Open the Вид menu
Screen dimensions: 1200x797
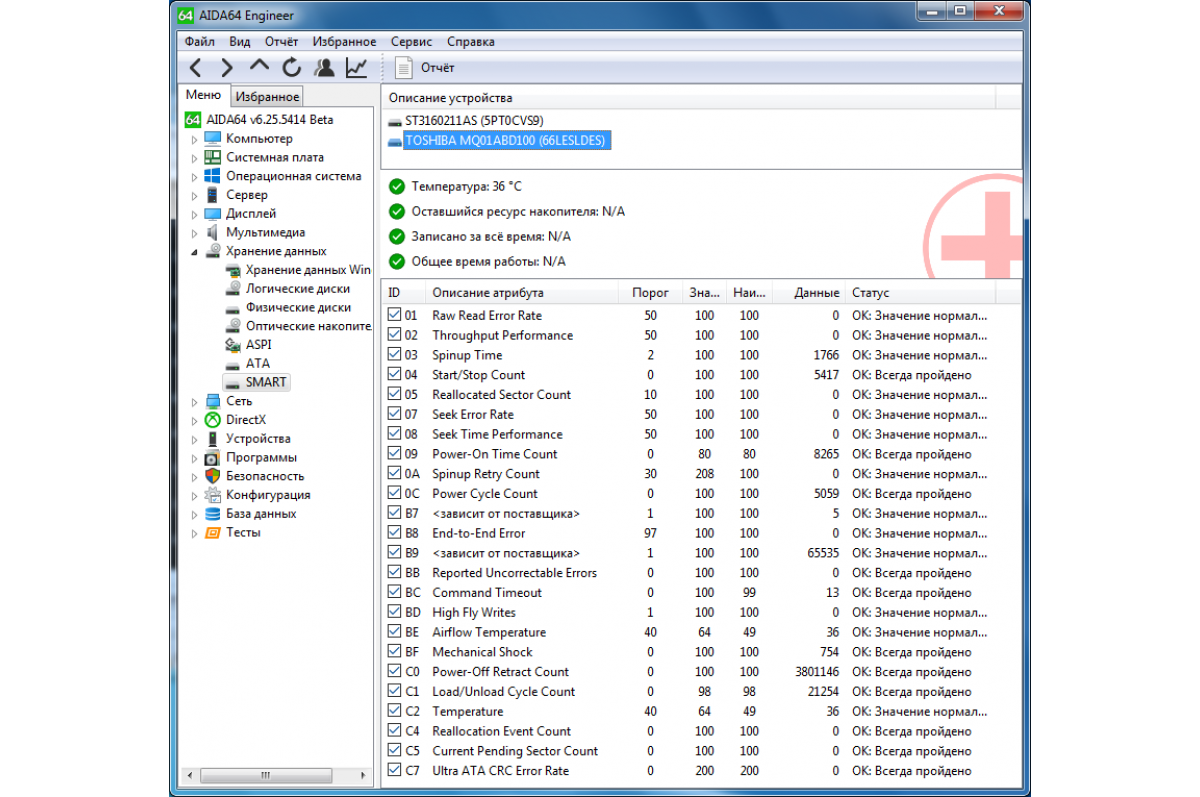tap(240, 41)
